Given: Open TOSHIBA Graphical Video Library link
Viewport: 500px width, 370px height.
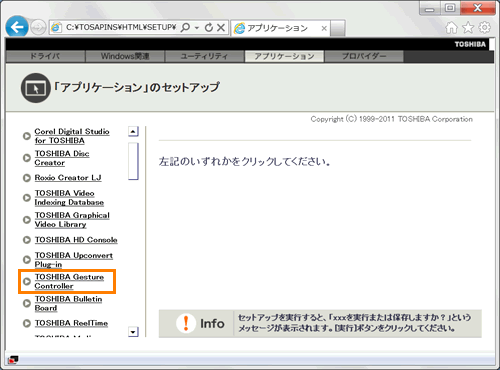Looking at the screenshot, I should pos(72,220).
